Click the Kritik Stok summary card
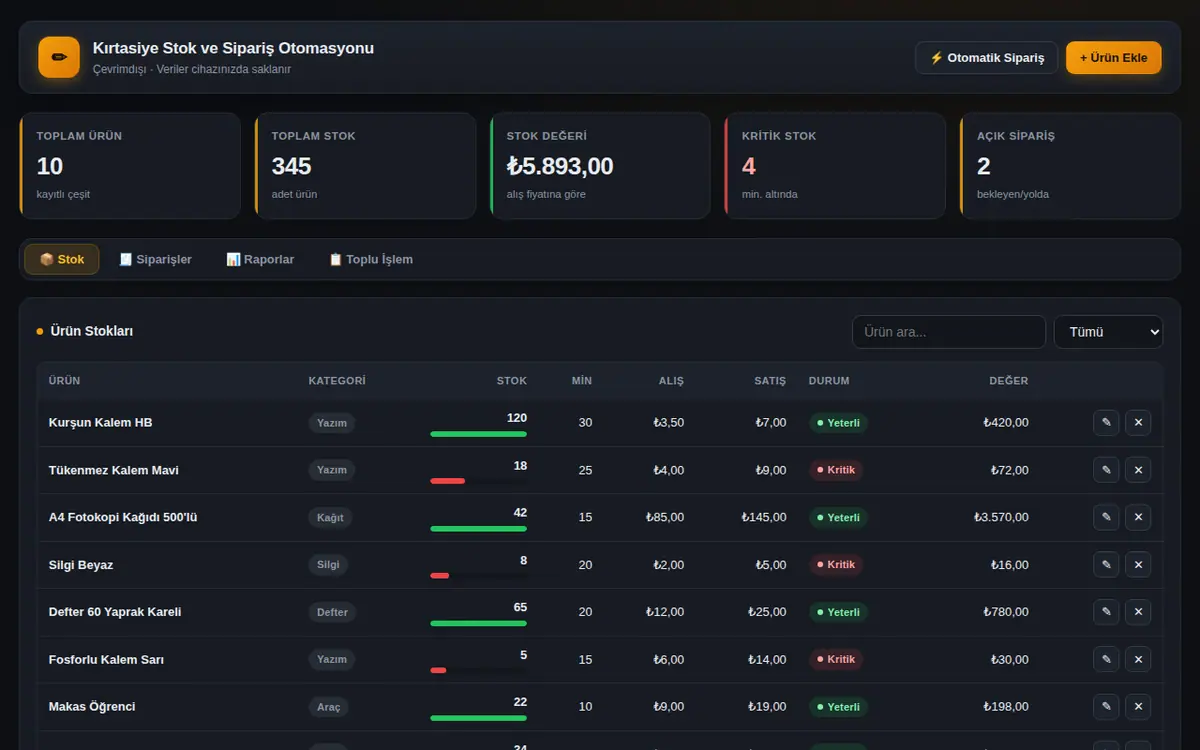The width and height of the screenshot is (1200, 750). point(835,166)
